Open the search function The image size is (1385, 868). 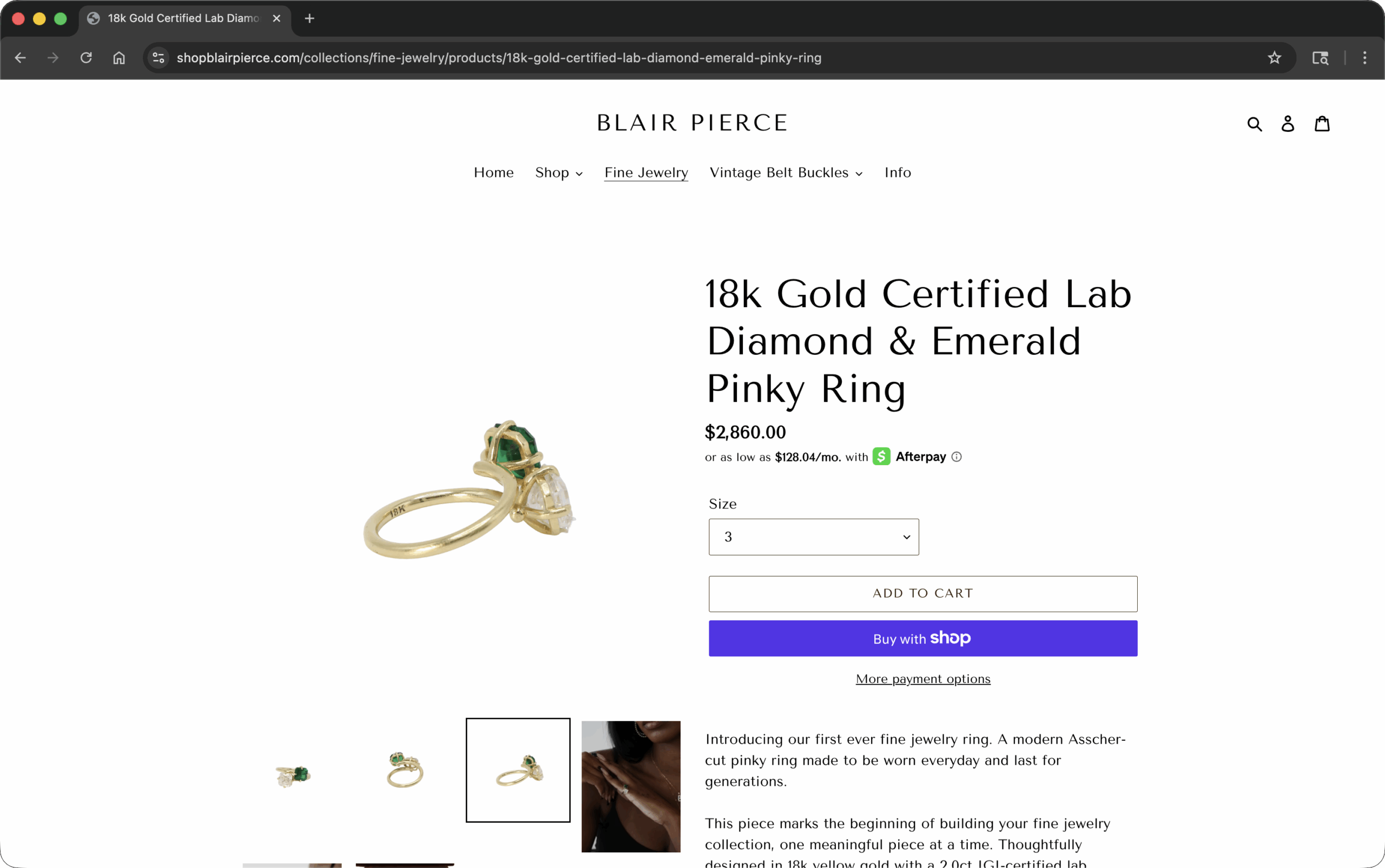(x=1255, y=123)
